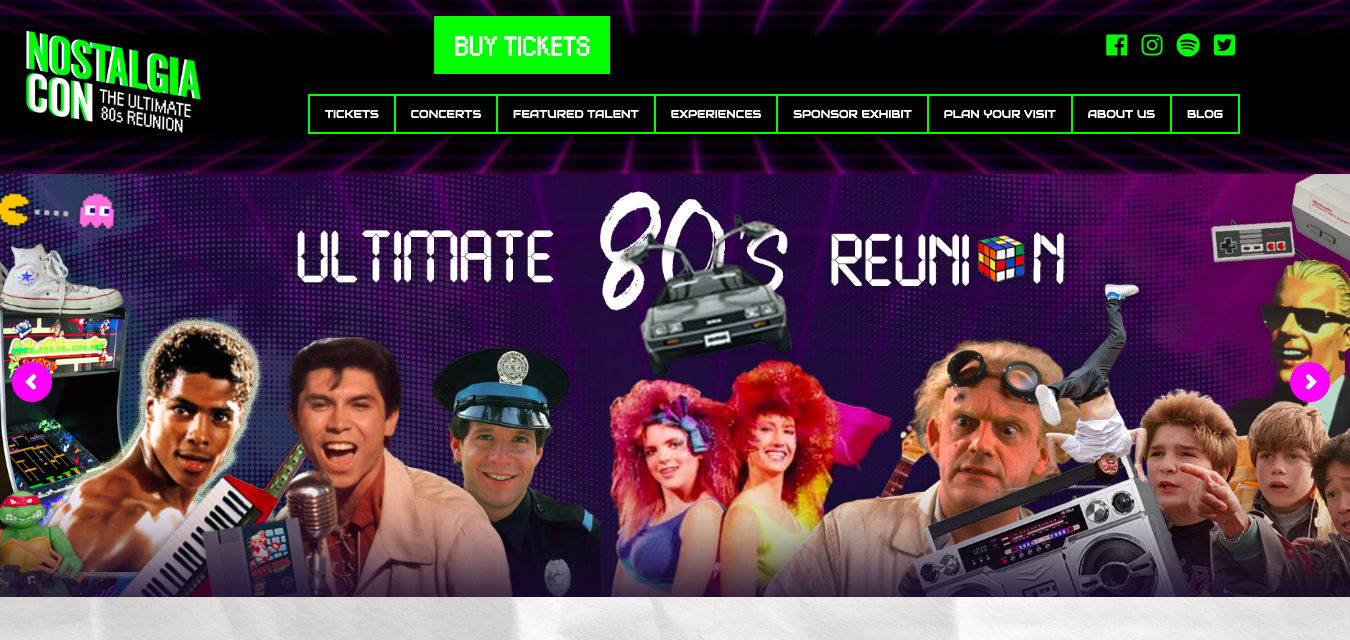Open the Twitter social icon
Viewport: 1350px width, 640px height.
coord(1224,45)
